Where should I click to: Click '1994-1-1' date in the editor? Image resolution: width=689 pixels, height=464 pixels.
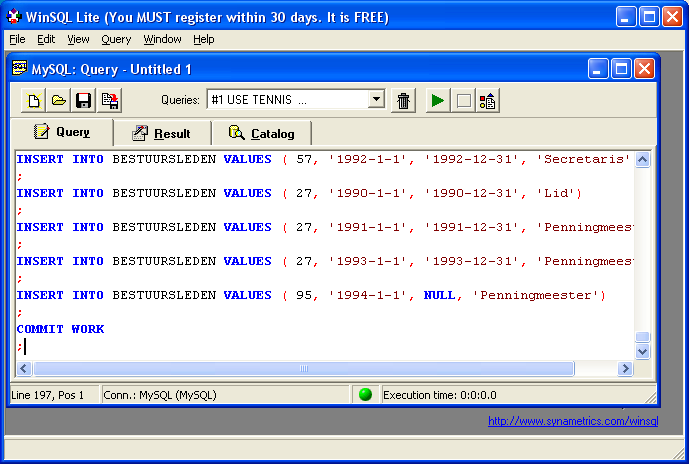369,295
